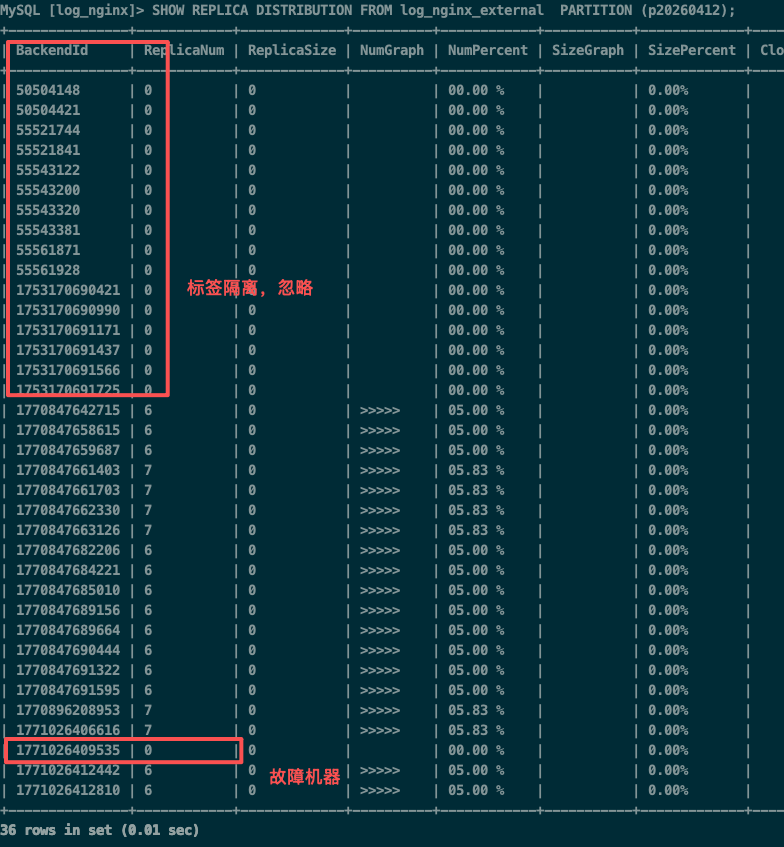Click the red 故障机器 annotation label
This screenshot has width=784, height=847.
(x=305, y=776)
